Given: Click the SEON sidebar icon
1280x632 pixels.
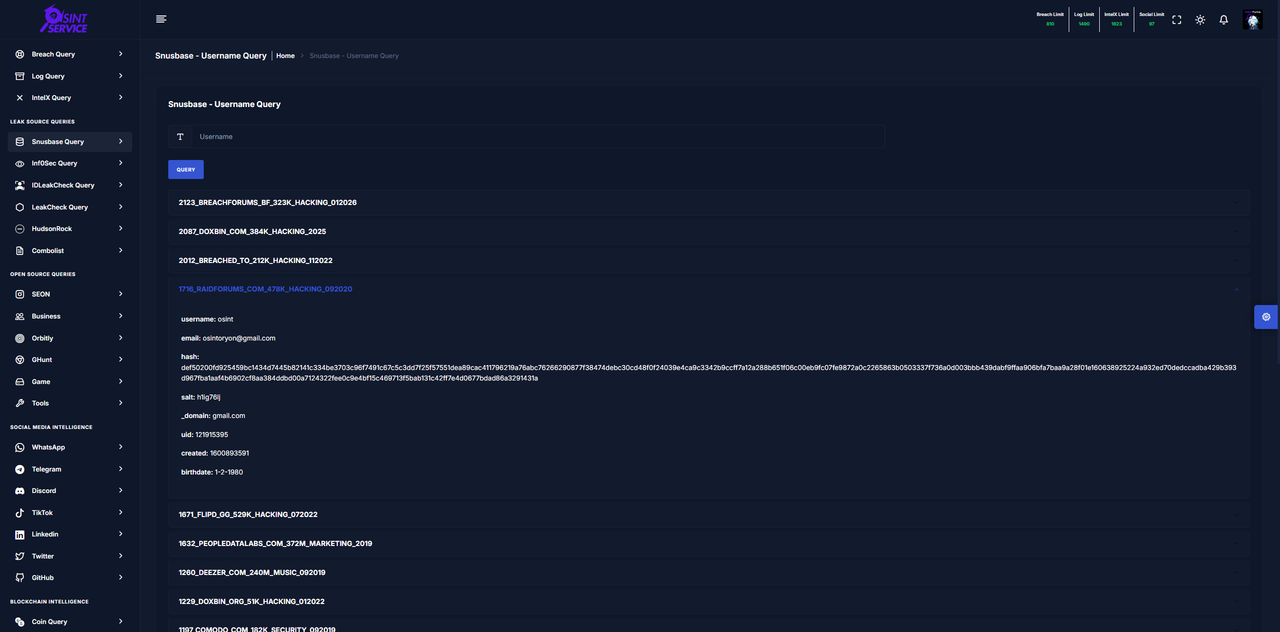Looking at the screenshot, I should [20, 294].
